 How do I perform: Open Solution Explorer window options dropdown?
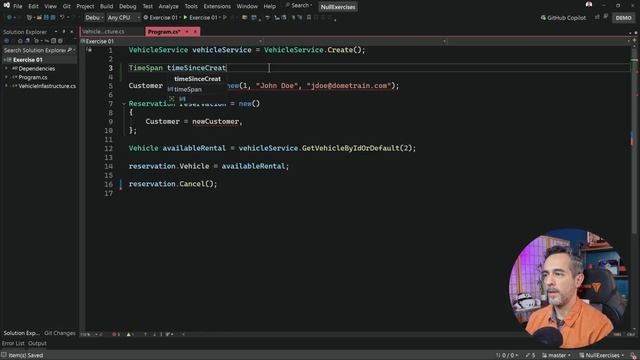pos(56,31)
